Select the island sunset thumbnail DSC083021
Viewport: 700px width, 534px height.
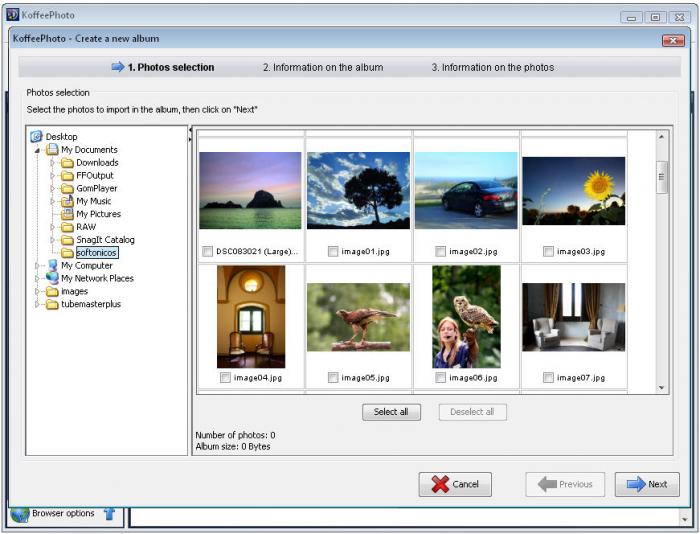[250, 190]
